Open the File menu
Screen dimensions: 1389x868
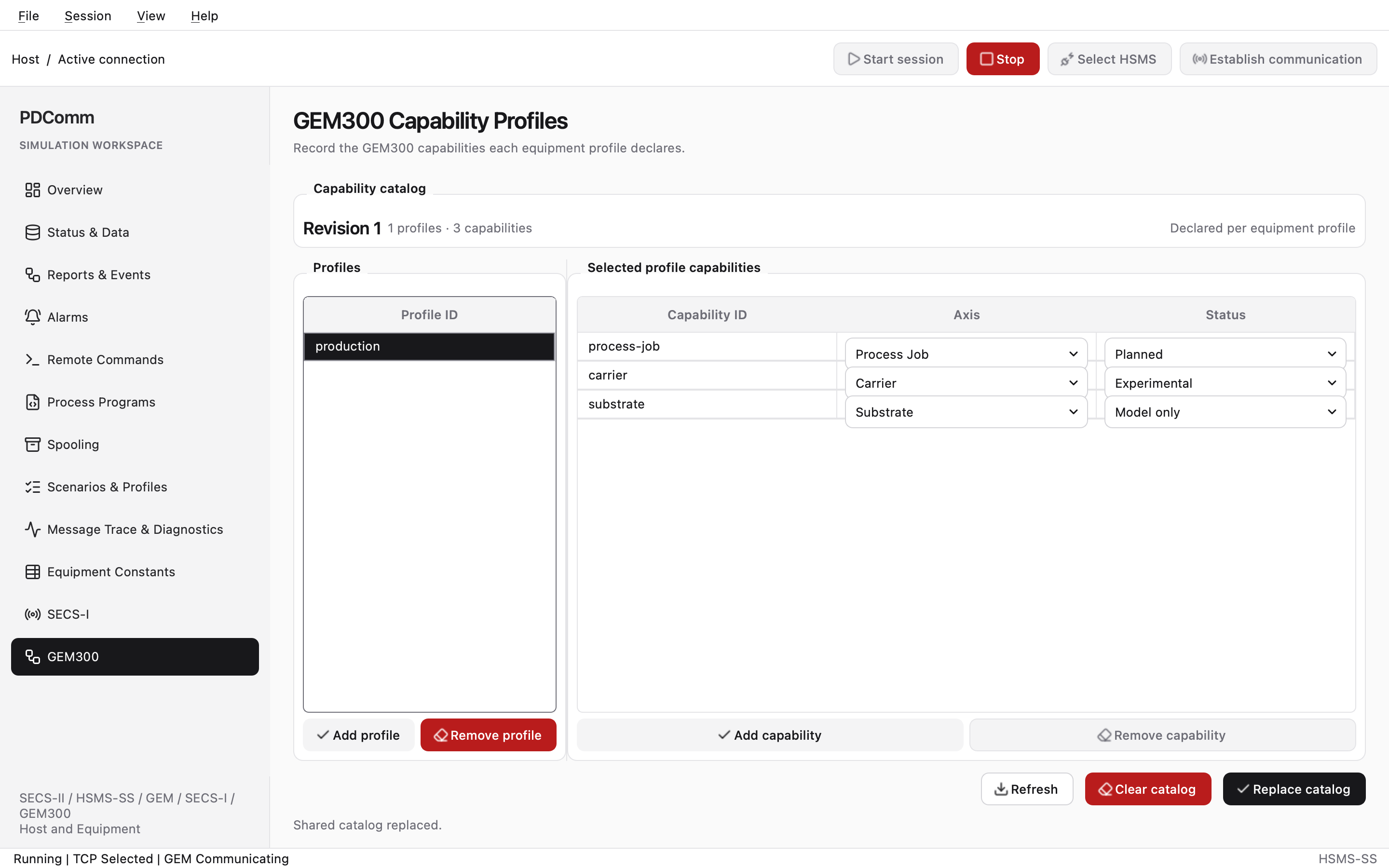click(29, 15)
